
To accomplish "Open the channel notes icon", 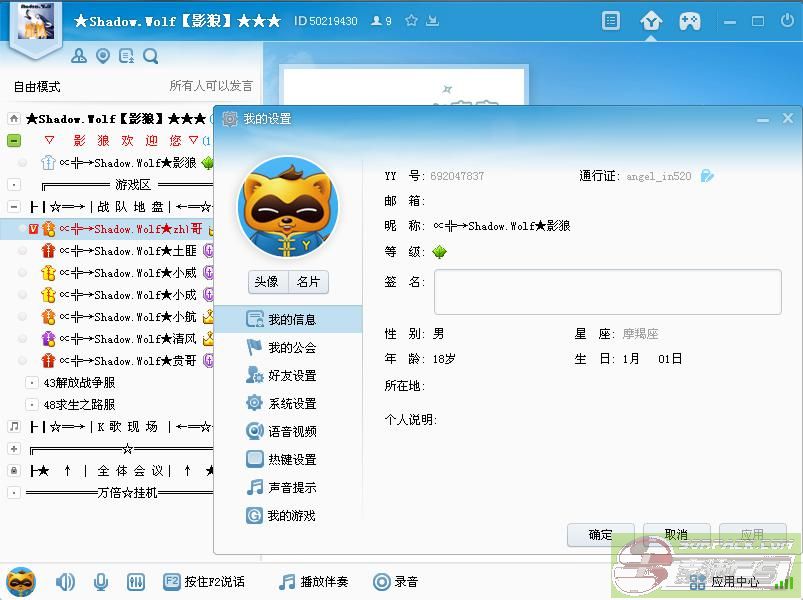I will click(126, 56).
